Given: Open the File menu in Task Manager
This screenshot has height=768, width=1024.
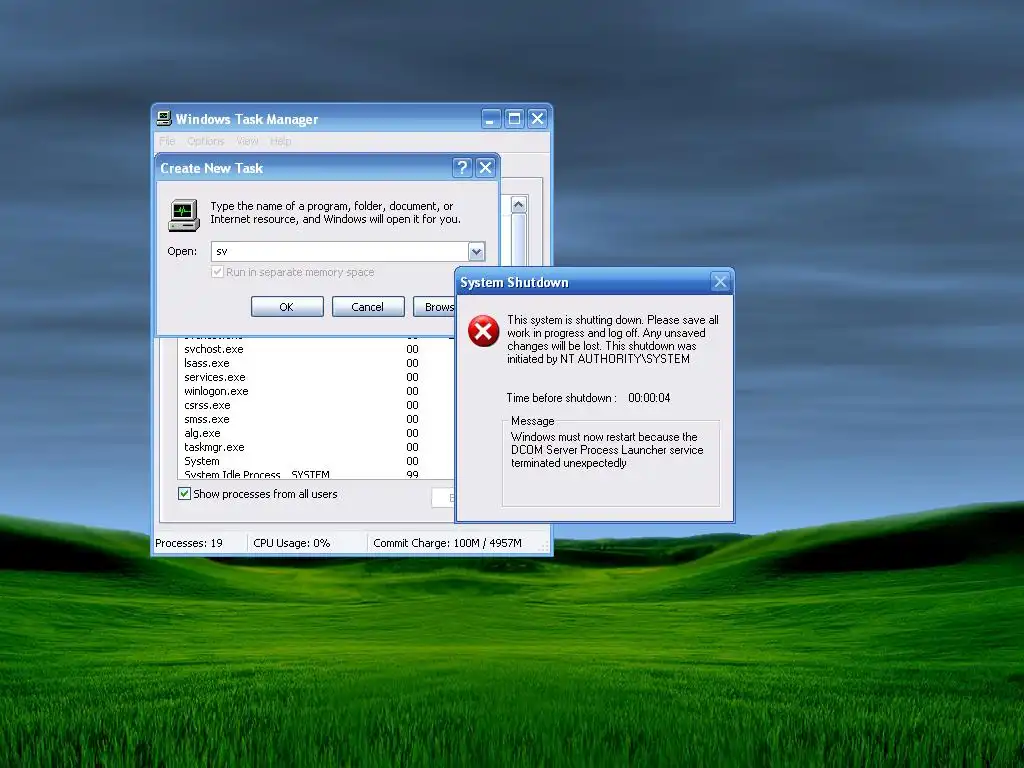Looking at the screenshot, I should (167, 141).
